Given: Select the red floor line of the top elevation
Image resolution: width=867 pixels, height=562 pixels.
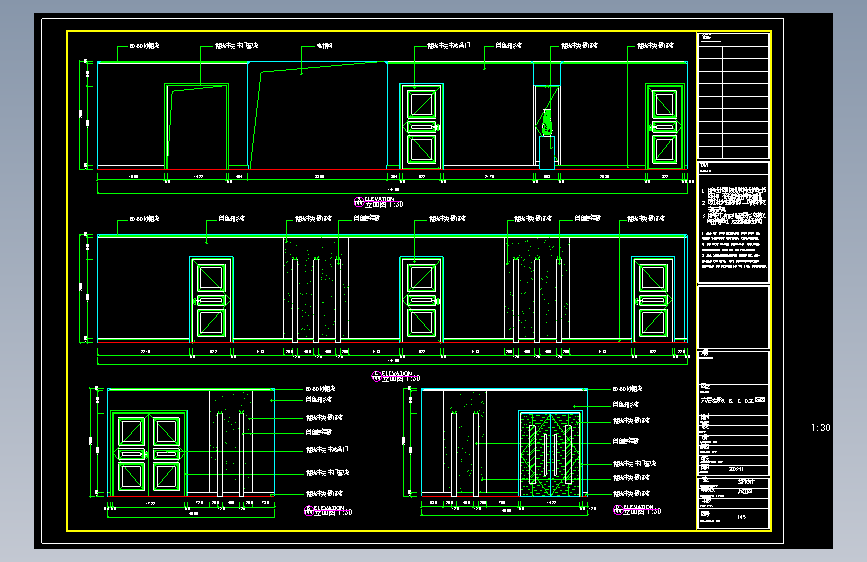Looking at the screenshot, I should 393,169.
